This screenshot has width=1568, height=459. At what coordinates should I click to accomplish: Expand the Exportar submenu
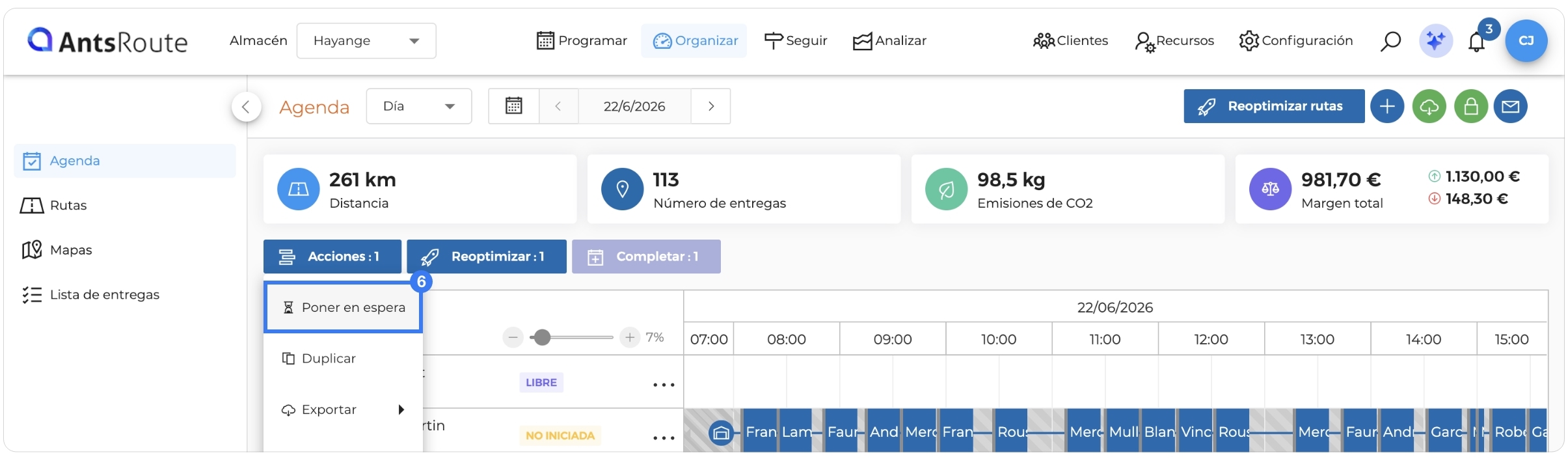[344, 410]
